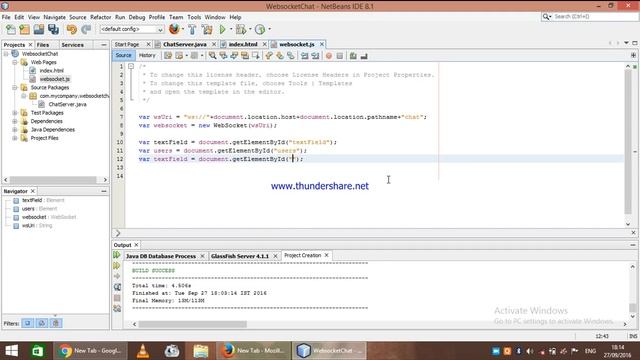Click the Firefox browser selection icon
The width and height of the screenshot is (640, 360).
click(x=174, y=29)
